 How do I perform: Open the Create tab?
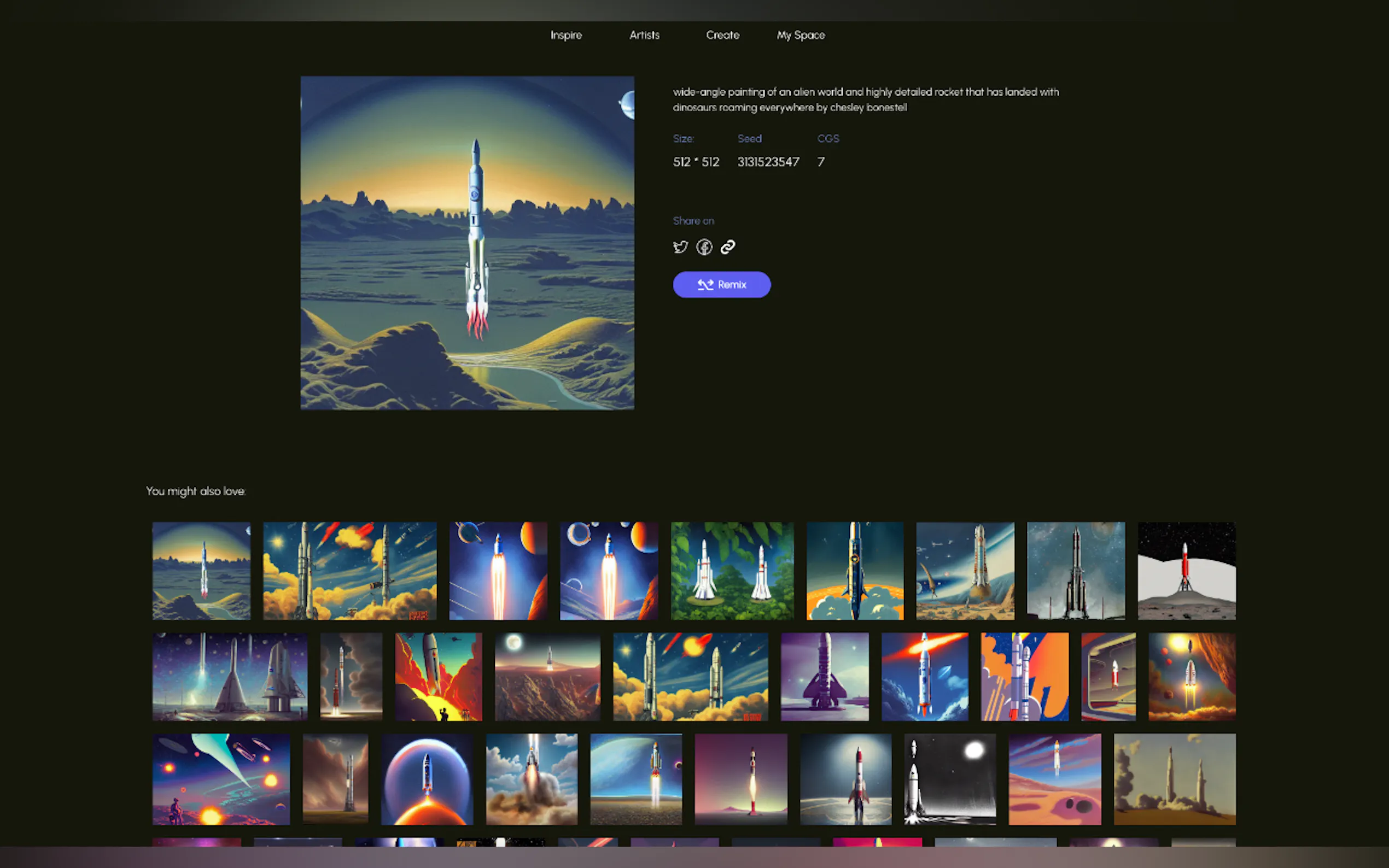[722, 35]
